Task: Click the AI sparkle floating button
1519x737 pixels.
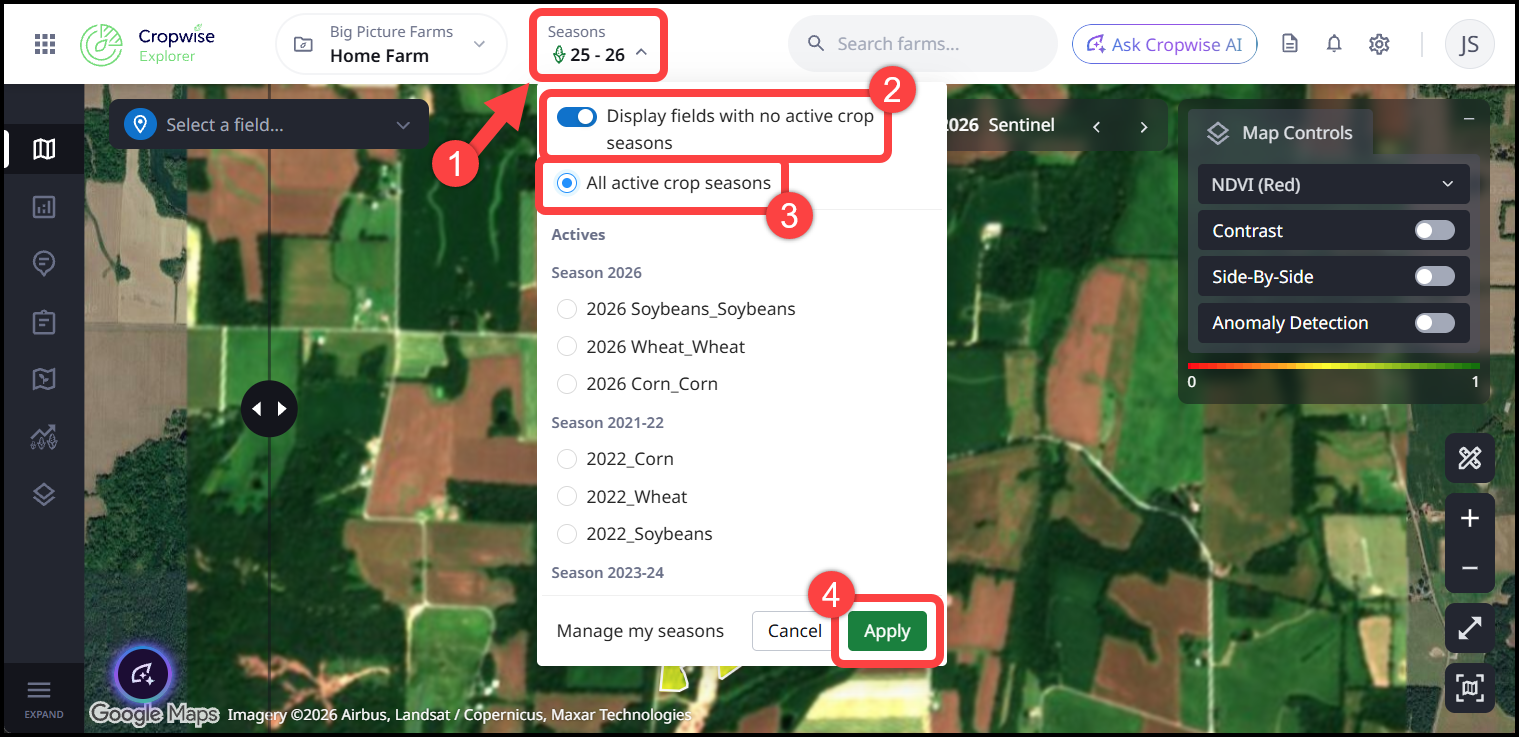Action: coord(142,674)
